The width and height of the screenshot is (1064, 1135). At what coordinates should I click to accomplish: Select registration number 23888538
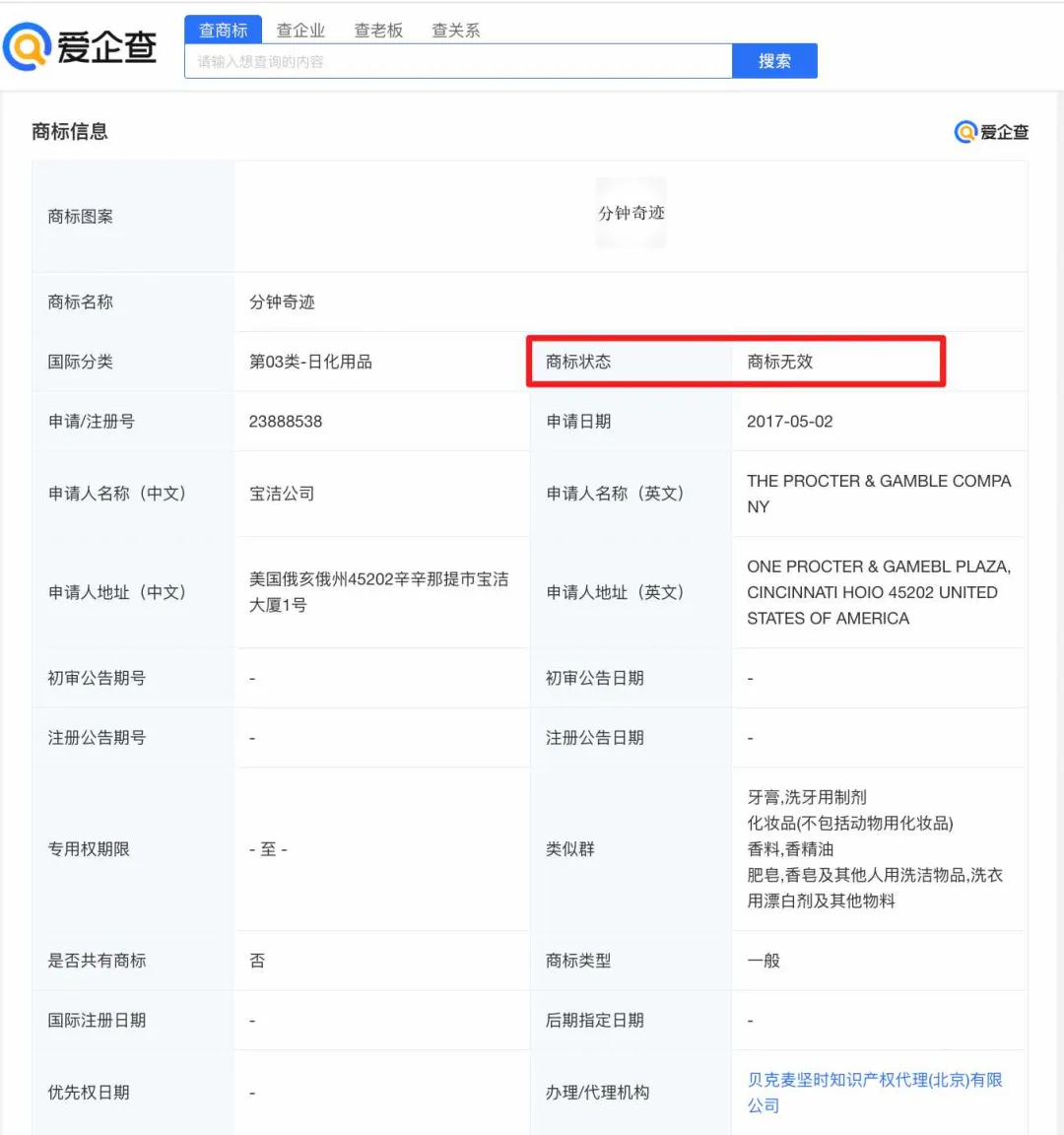[x=285, y=422]
